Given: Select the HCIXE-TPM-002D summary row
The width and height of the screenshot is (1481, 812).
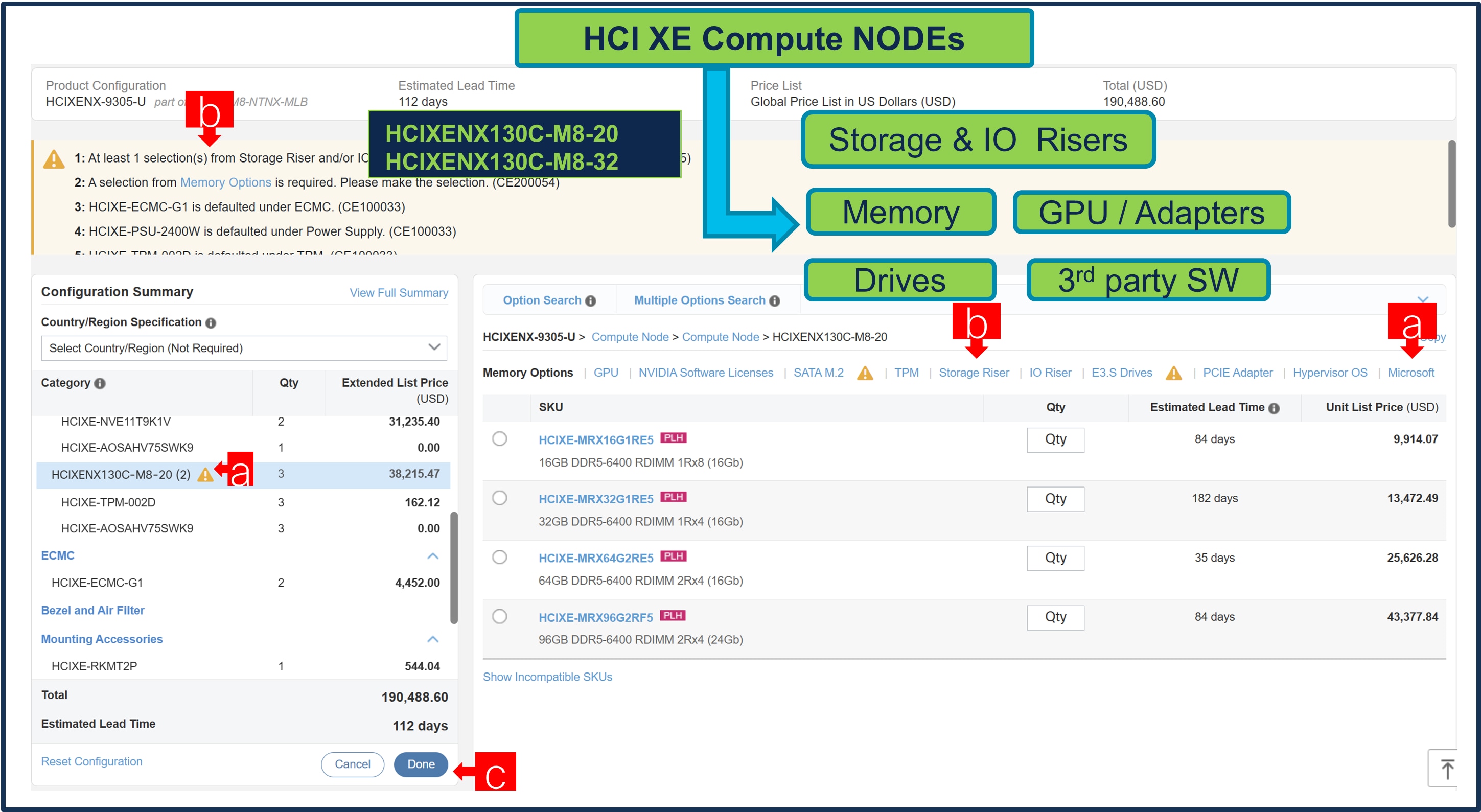Looking at the screenshot, I should [x=243, y=502].
